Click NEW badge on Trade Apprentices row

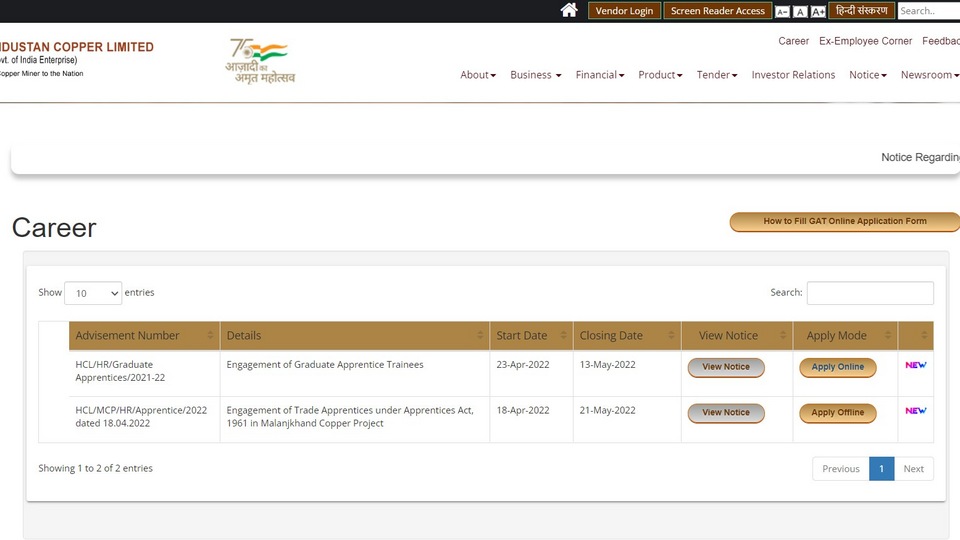[x=915, y=411]
